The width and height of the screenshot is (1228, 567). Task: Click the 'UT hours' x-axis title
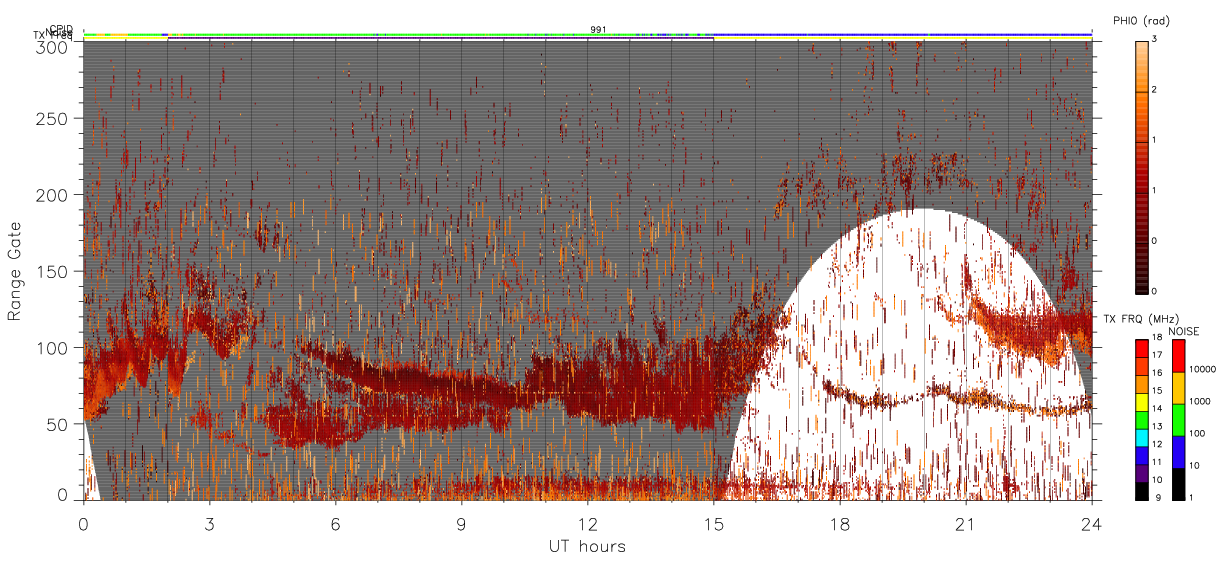coord(587,546)
